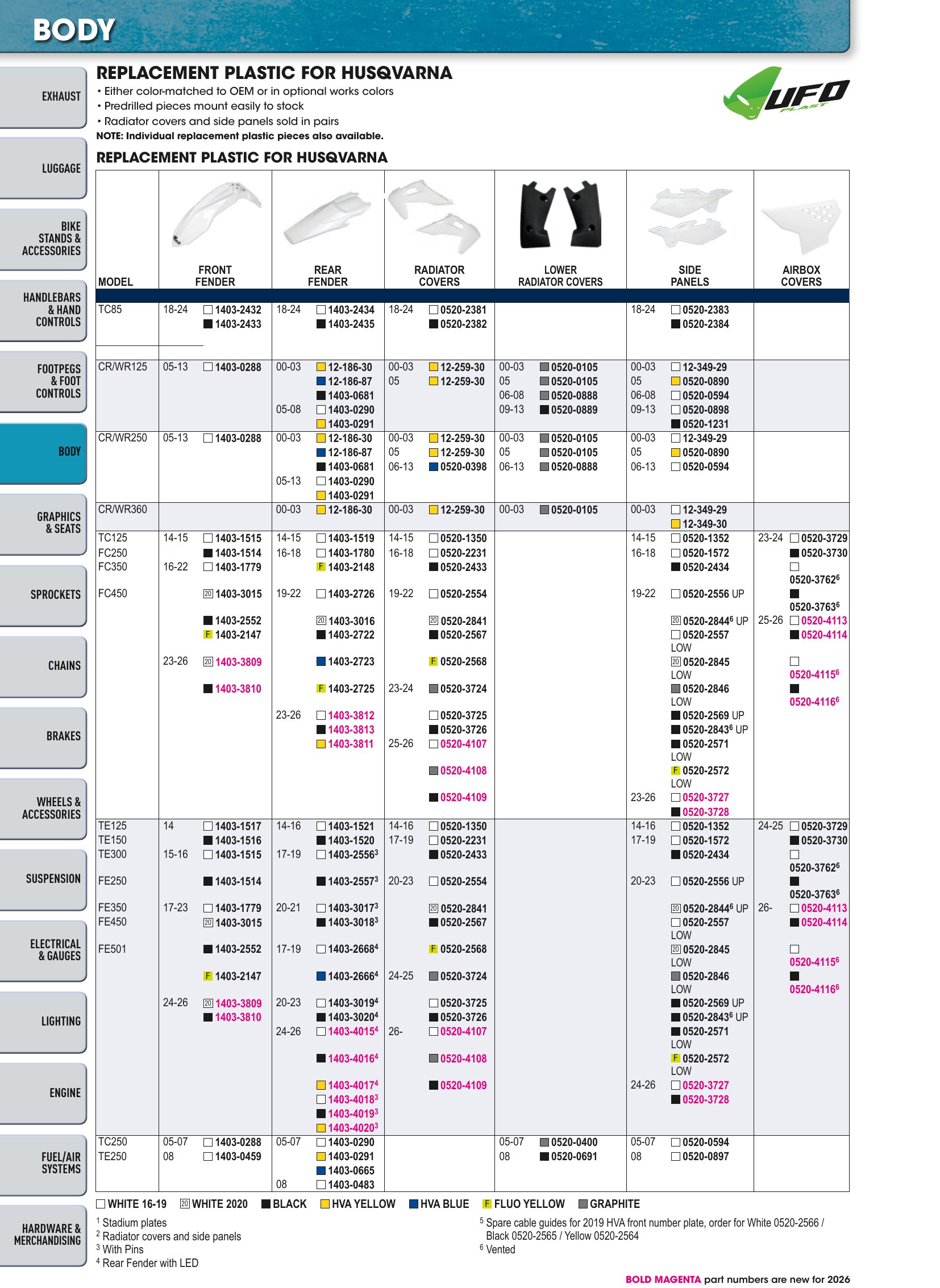
Task: Open Hardware & Merchandising tab
Action: (x=43, y=1235)
